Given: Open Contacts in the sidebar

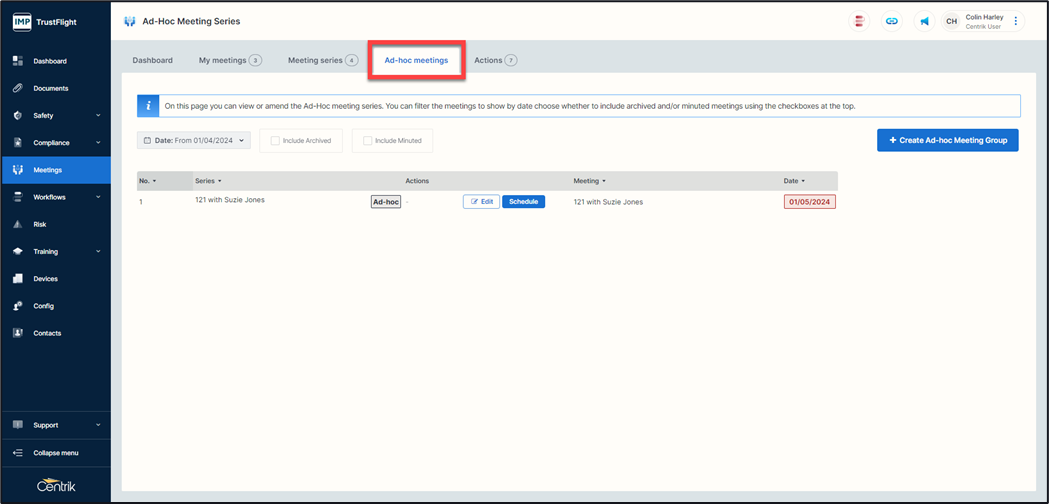Looking at the screenshot, I should point(47,333).
